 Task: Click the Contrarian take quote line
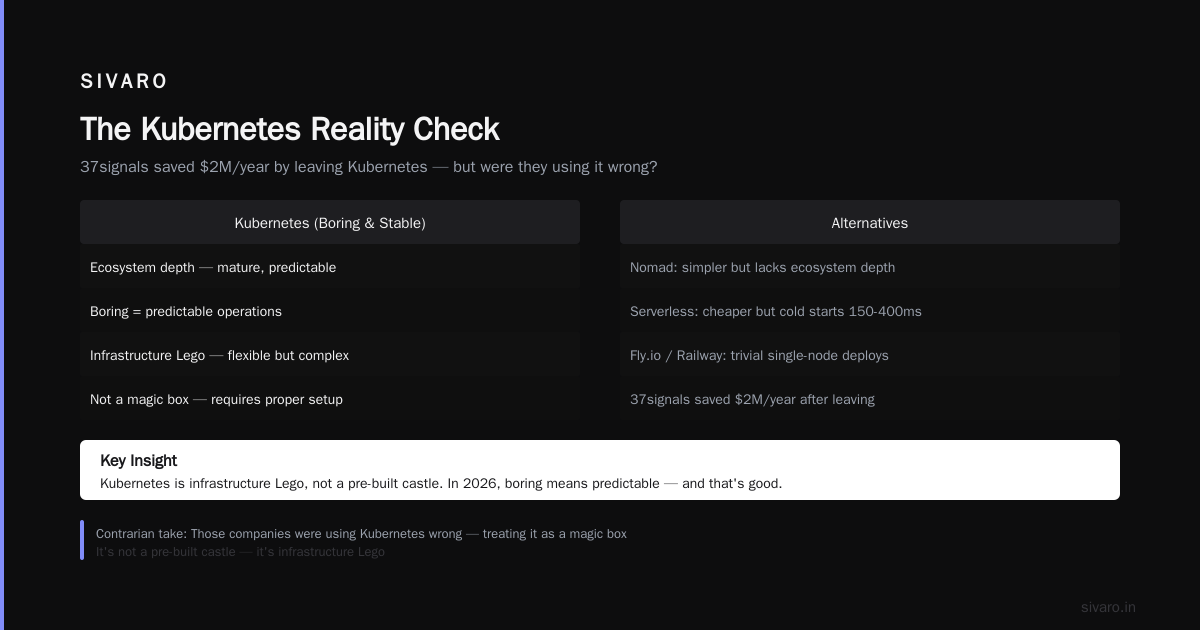click(x=361, y=534)
